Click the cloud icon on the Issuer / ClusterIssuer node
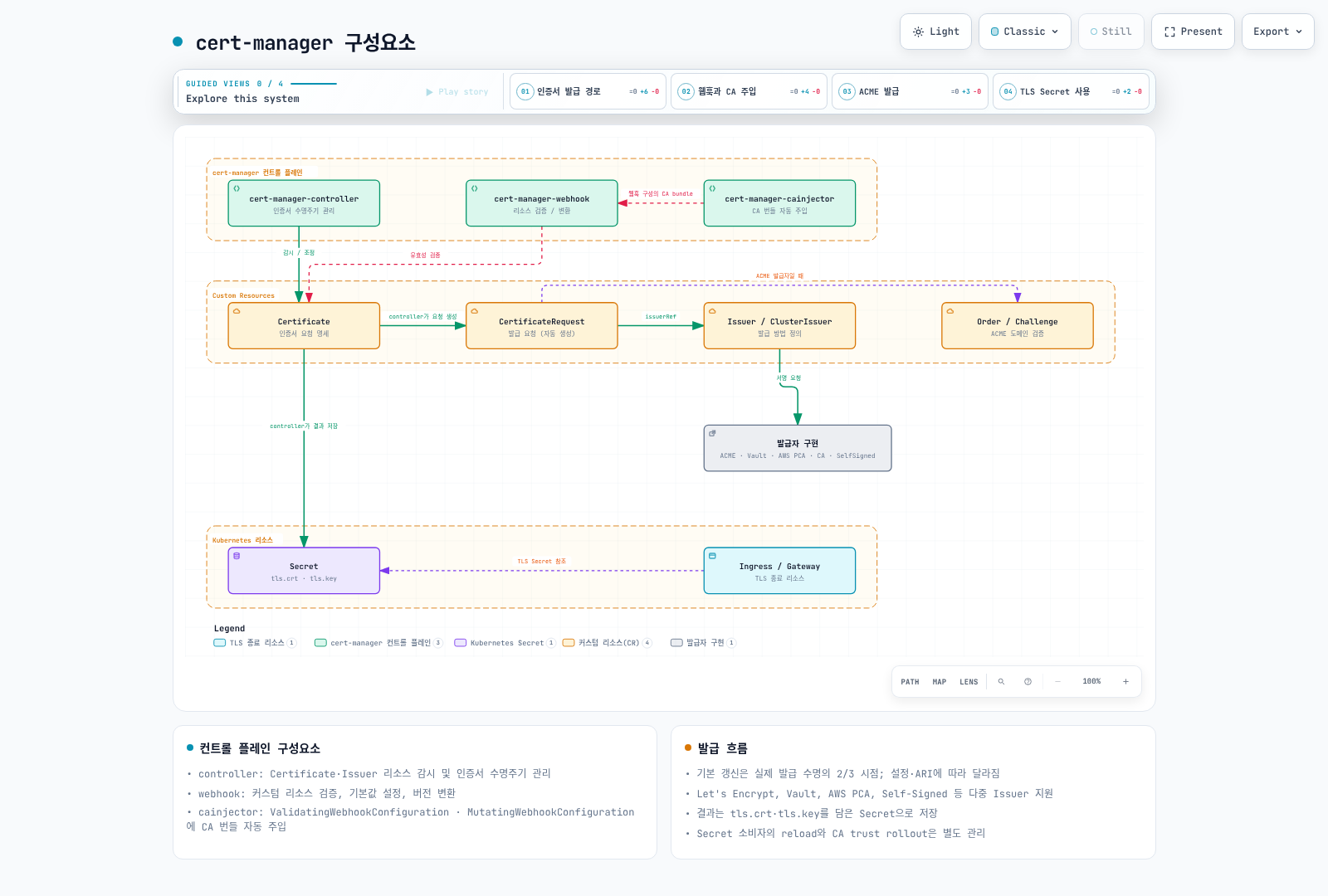Screen dimensions: 1328x896 click(x=712, y=311)
